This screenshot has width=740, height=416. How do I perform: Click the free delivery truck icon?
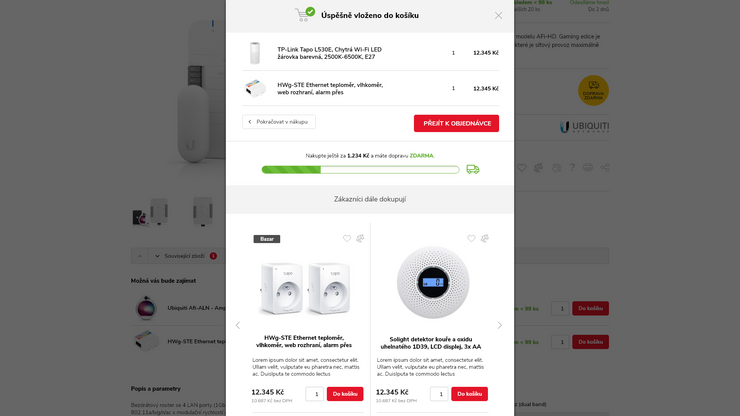click(x=472, y=169)
